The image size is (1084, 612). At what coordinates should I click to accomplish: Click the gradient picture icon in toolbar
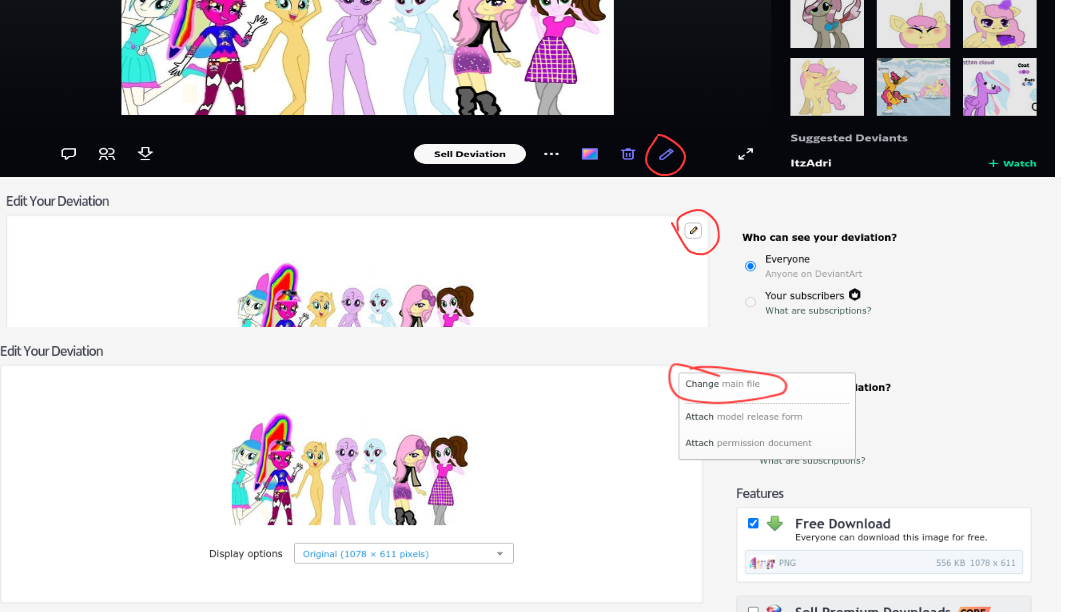pos(590,154)
